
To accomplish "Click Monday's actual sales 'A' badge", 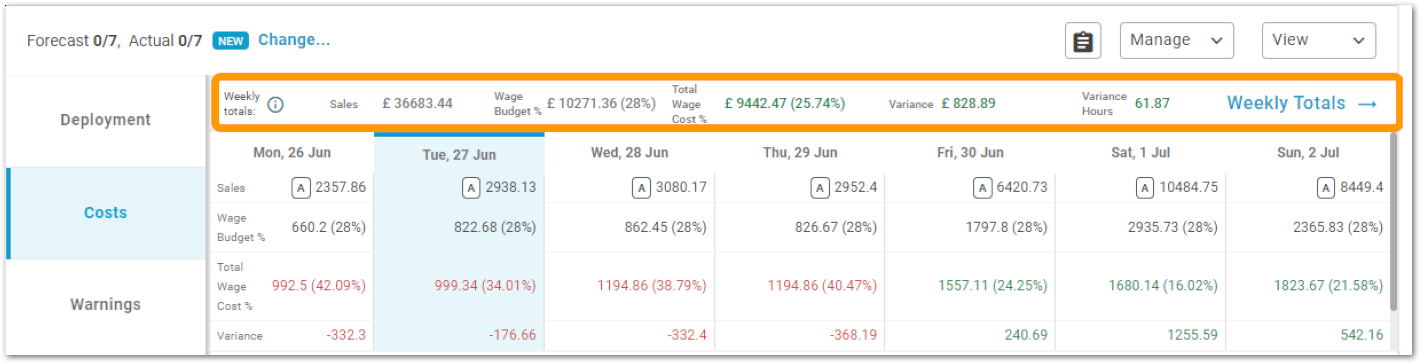I will coord(301,188).
